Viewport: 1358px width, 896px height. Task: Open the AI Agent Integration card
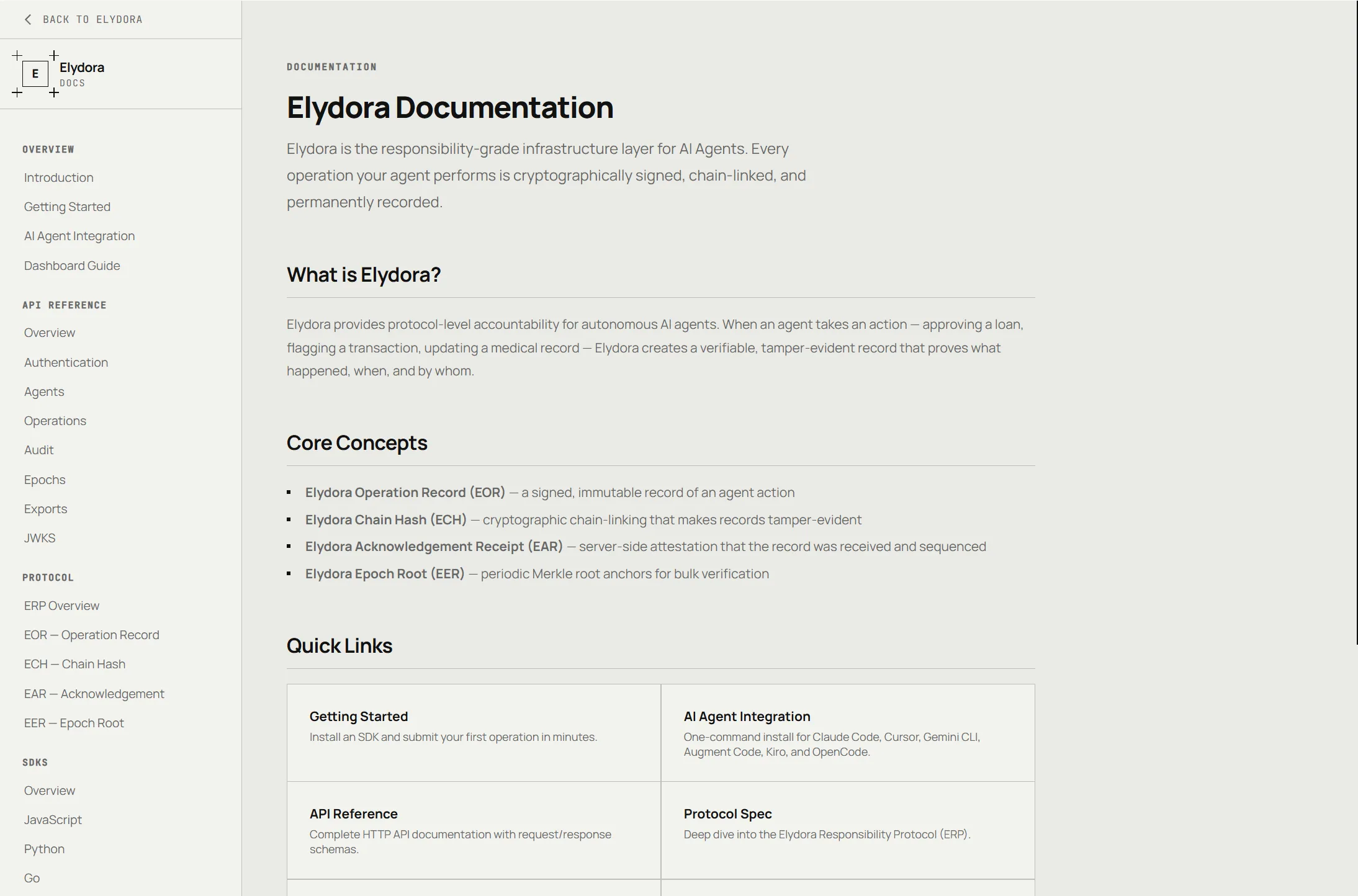pyautogui.click(x=847, y=732)
